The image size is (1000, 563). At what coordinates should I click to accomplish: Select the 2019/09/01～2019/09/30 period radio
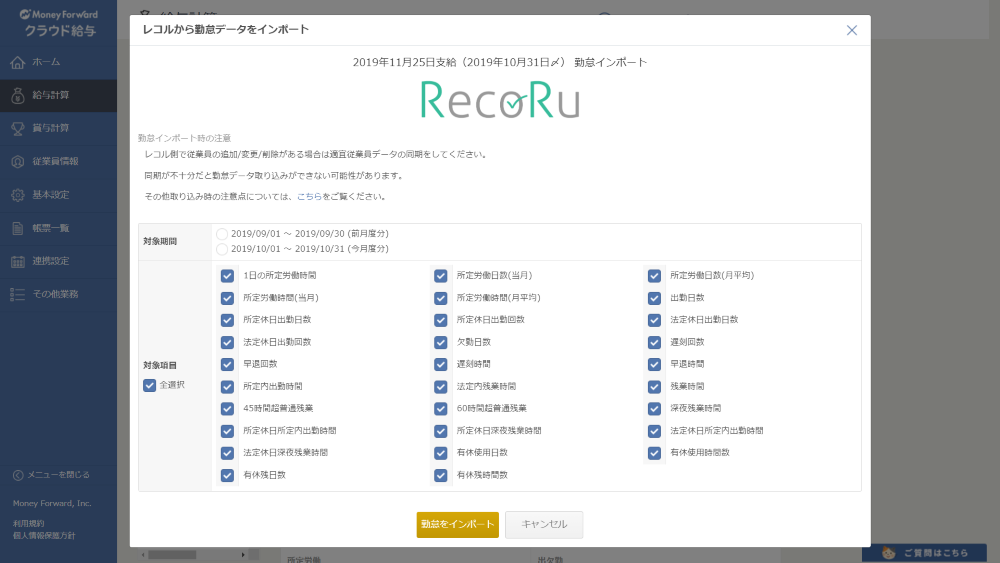point(222,234)
